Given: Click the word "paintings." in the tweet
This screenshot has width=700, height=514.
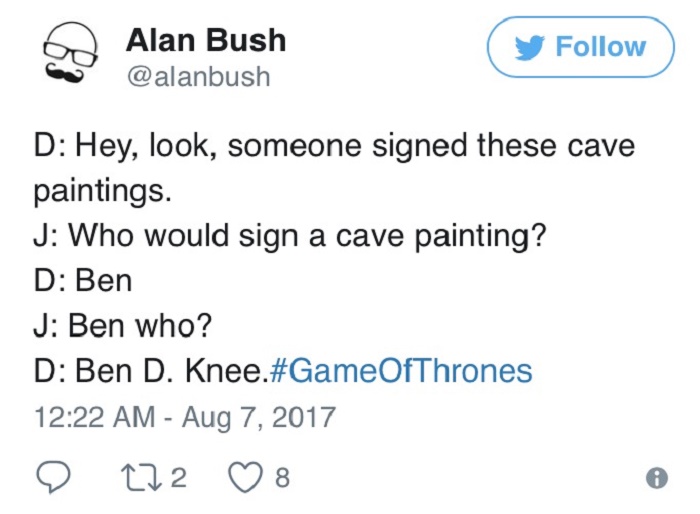Looking at the screenshot, I should (x=102, y=190).
